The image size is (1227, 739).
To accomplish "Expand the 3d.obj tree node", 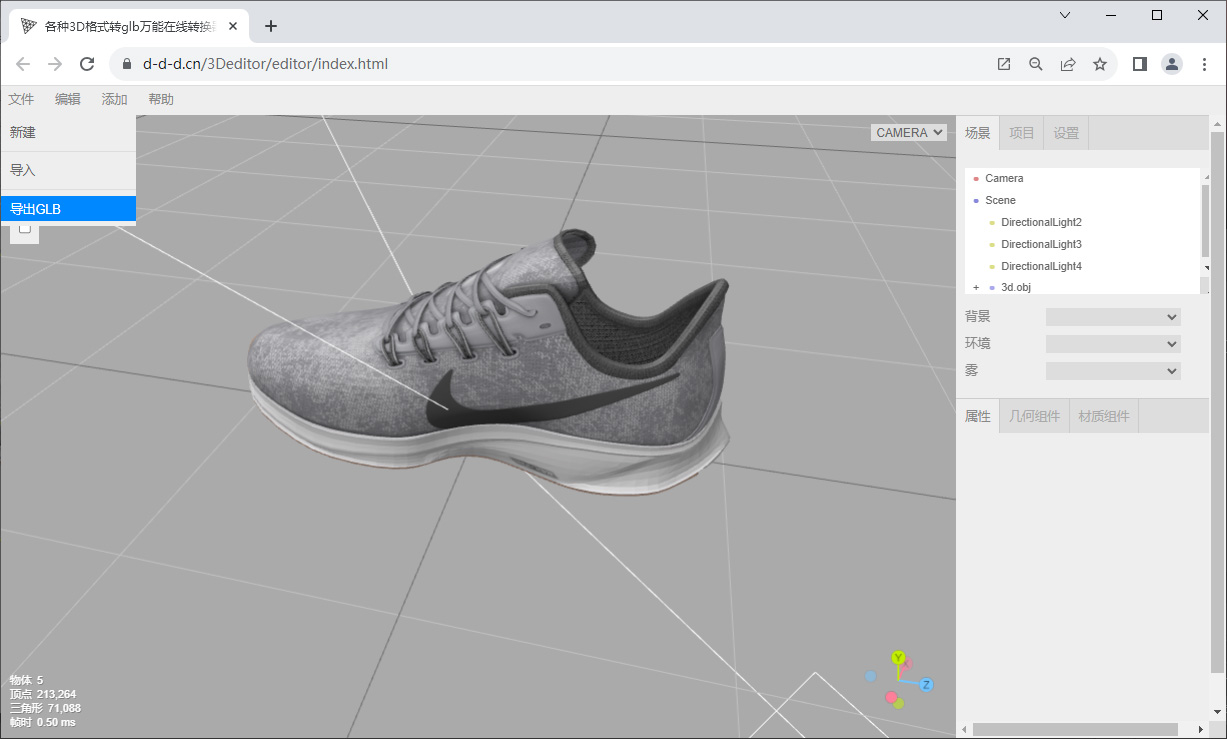I will [x=976, y=288].
